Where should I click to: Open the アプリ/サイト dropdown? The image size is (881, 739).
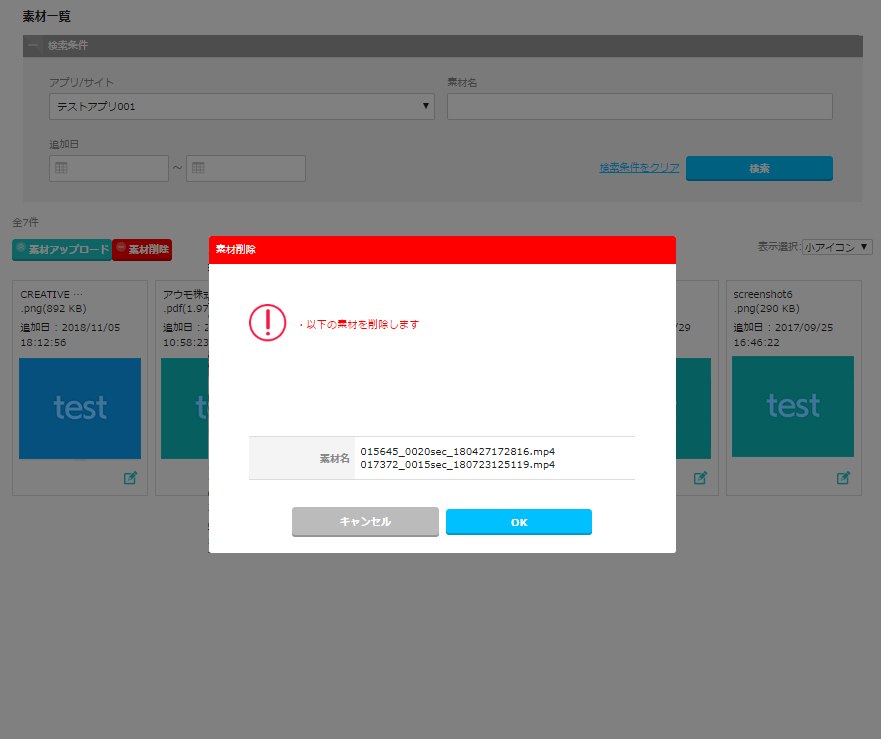(x=241, y=106)
